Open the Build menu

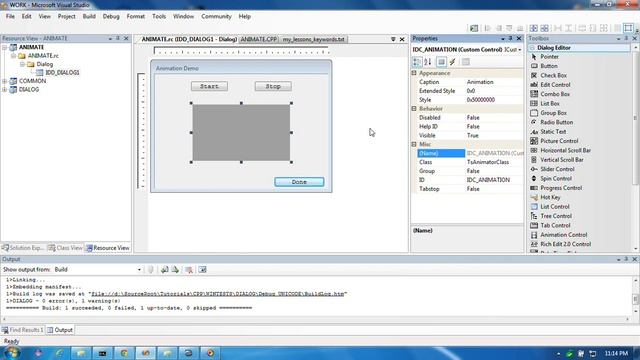(89, 16)
